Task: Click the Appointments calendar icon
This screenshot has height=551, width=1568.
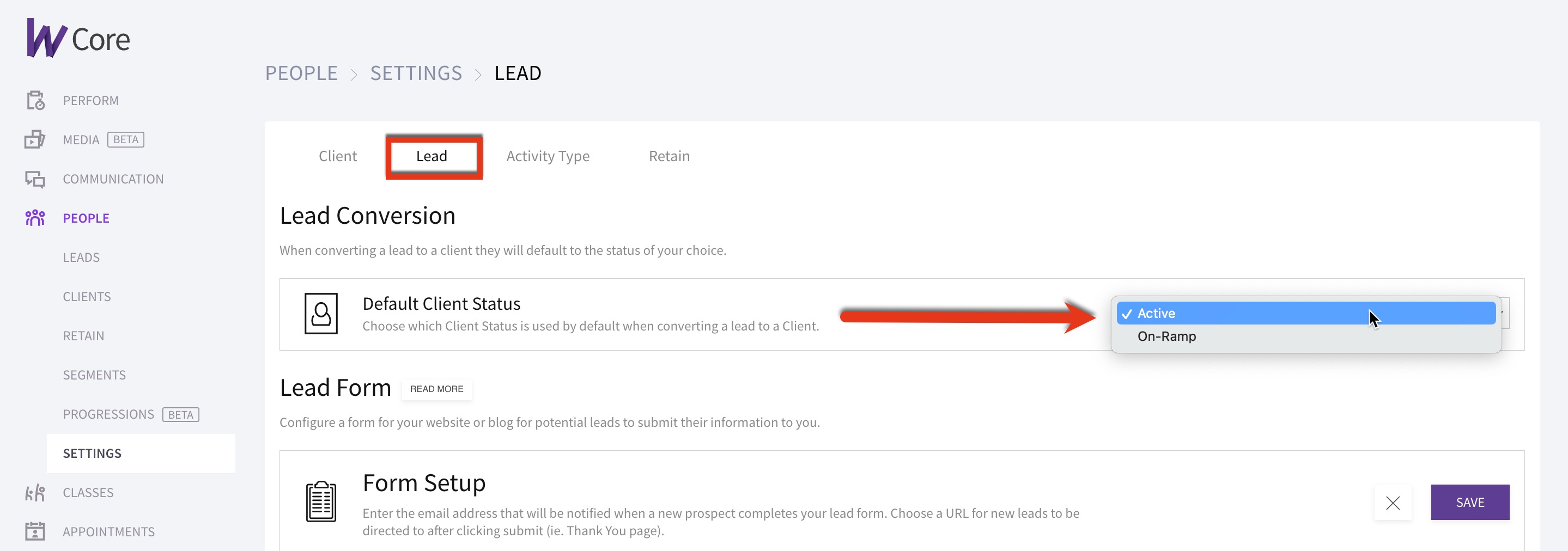Action: click(x=35, y=531)
